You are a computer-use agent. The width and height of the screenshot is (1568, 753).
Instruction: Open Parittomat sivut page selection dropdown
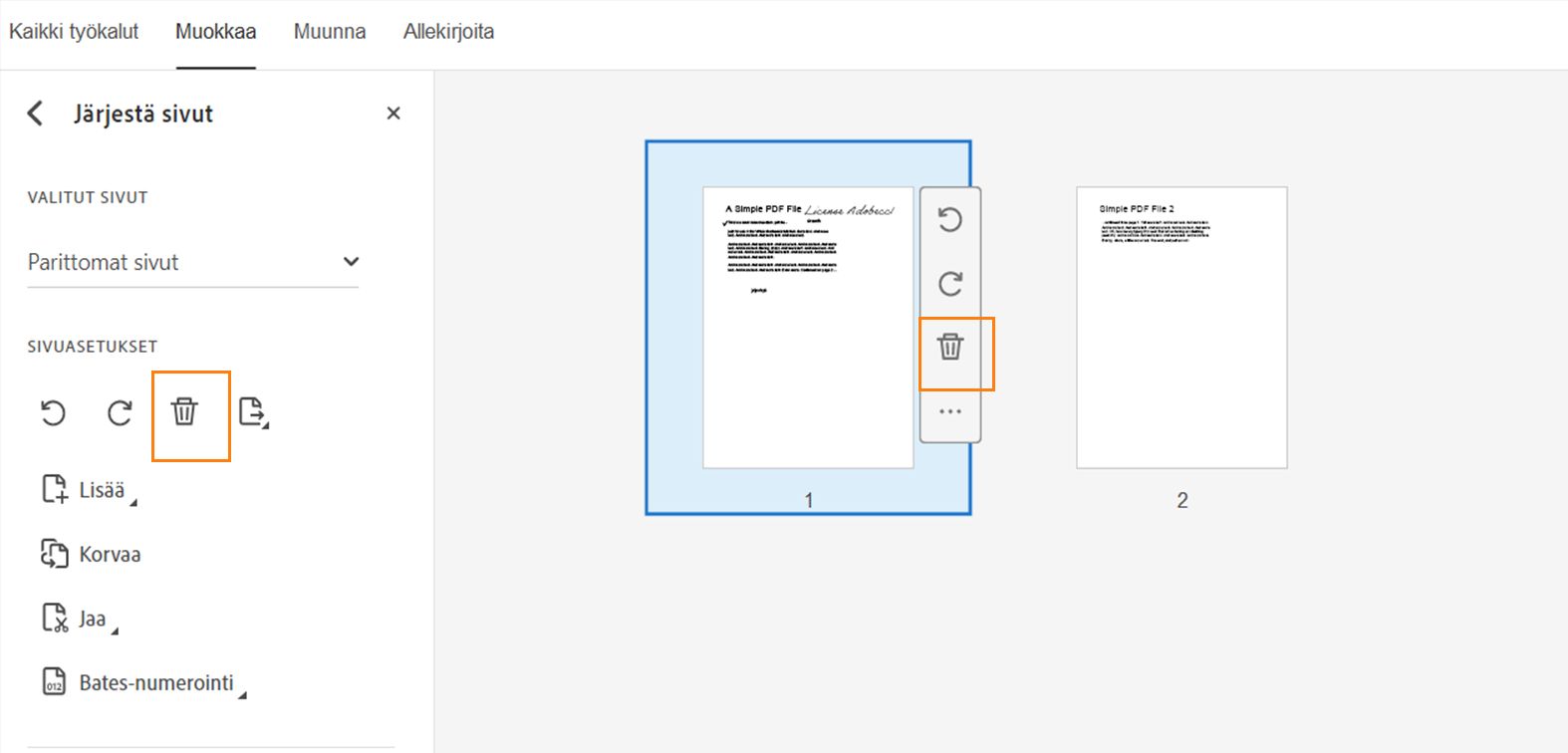tap(193, 262)
